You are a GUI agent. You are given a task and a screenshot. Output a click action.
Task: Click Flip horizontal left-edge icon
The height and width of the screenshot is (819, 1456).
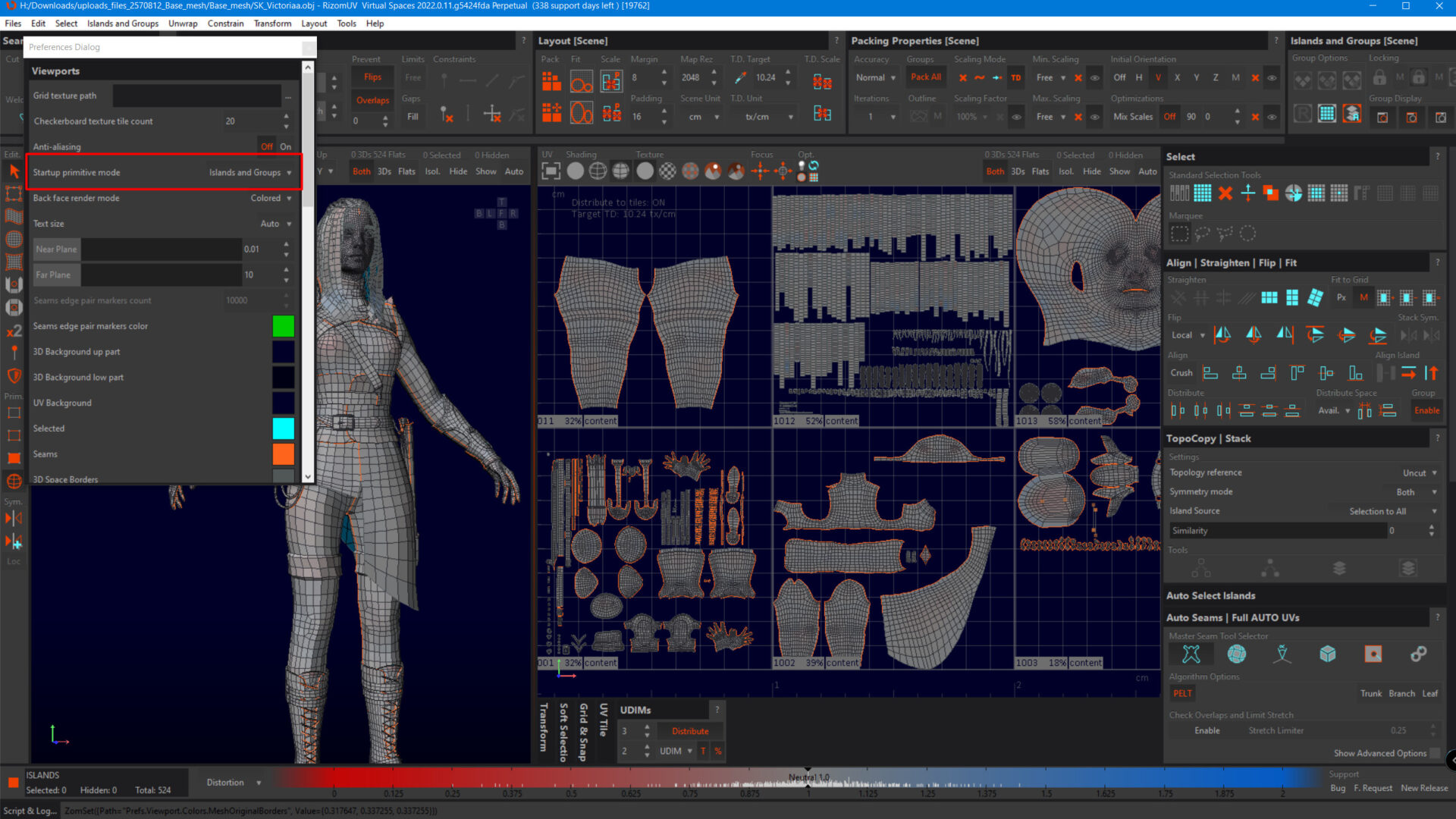[1222, 334]
